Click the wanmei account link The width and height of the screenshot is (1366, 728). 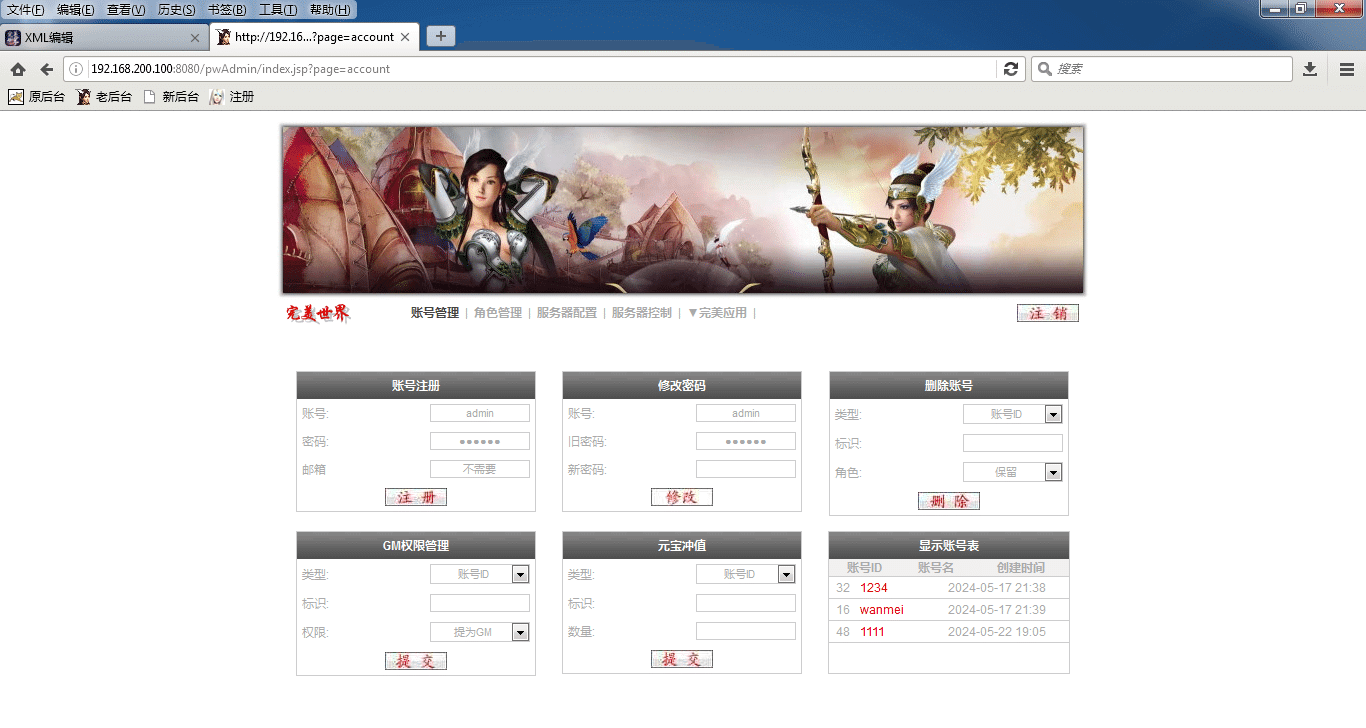point(881,610)
